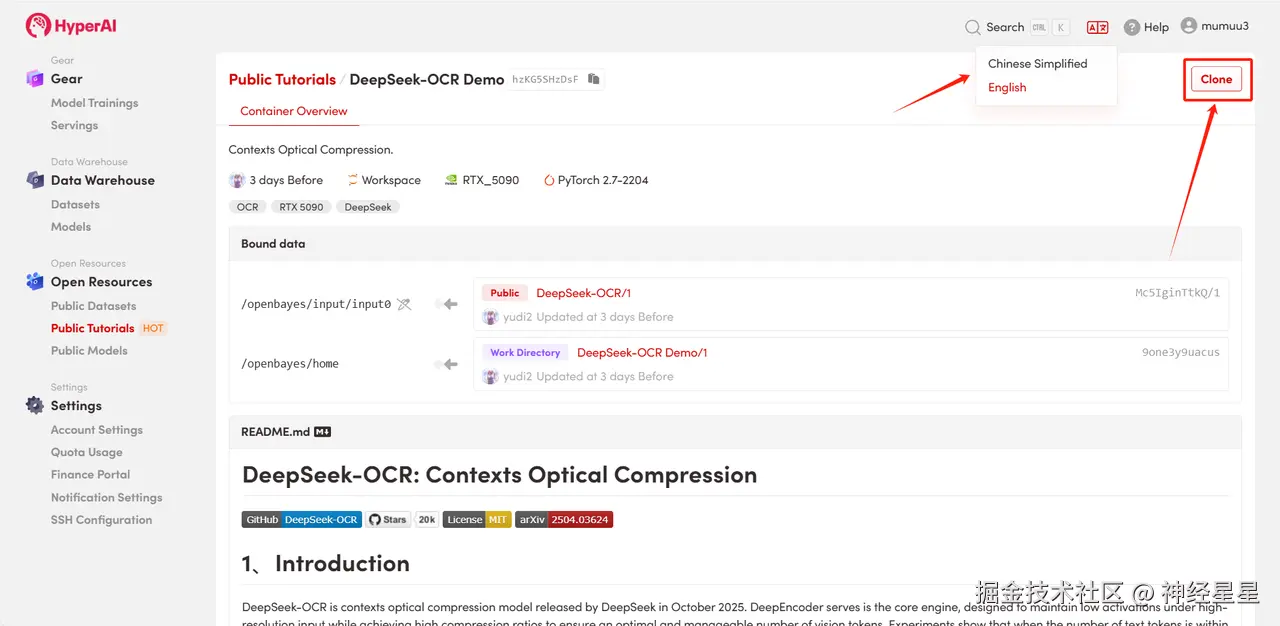Click the HOT badge beside Public Tutorials
Screen dimensions: 1280x626
pyautogui.click(x=153, y=328)
